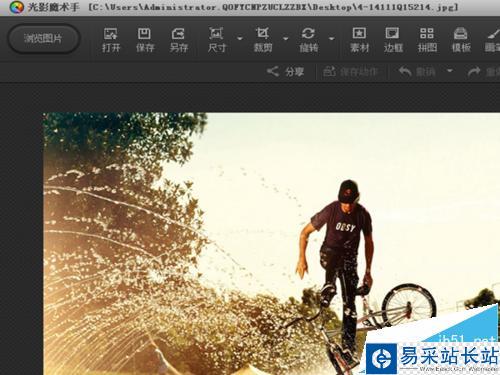Click the 模板 (Template) toolbar icon
This screenshot has width=500, height=375.
coord(461,40)
